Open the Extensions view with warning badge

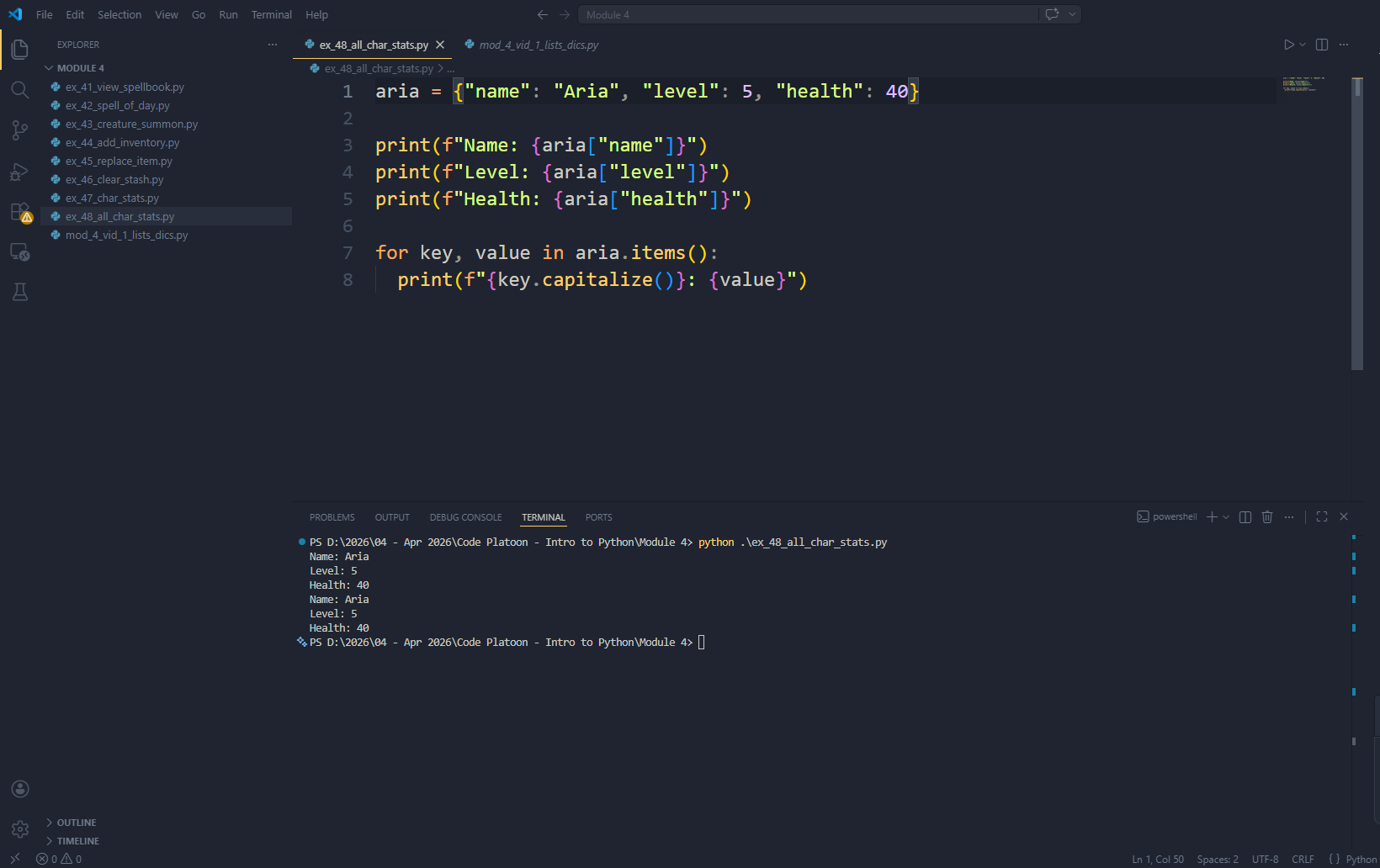pyautogui.click(x=20, y=212)
